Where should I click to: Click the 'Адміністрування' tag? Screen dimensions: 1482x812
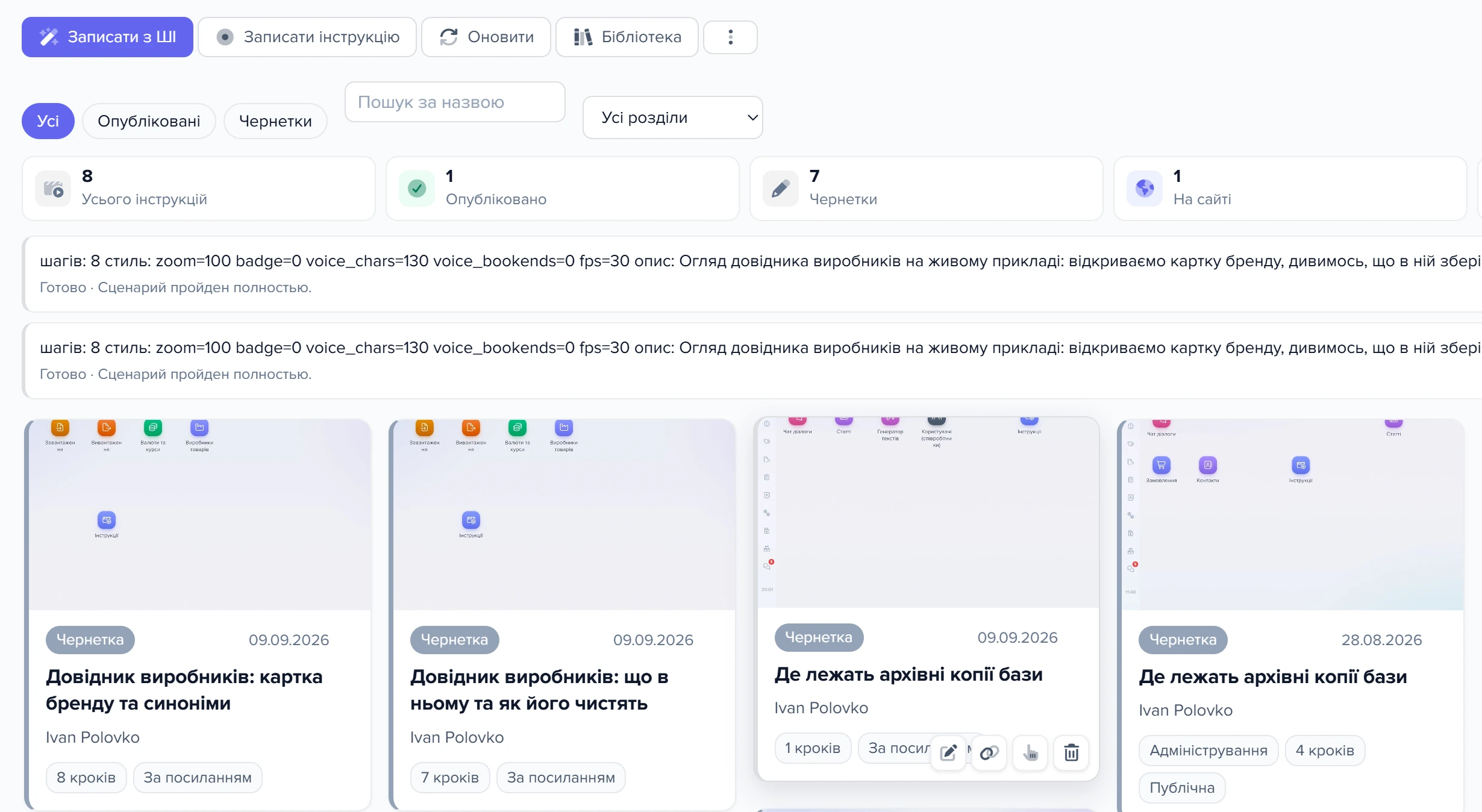click(1208, 751)
